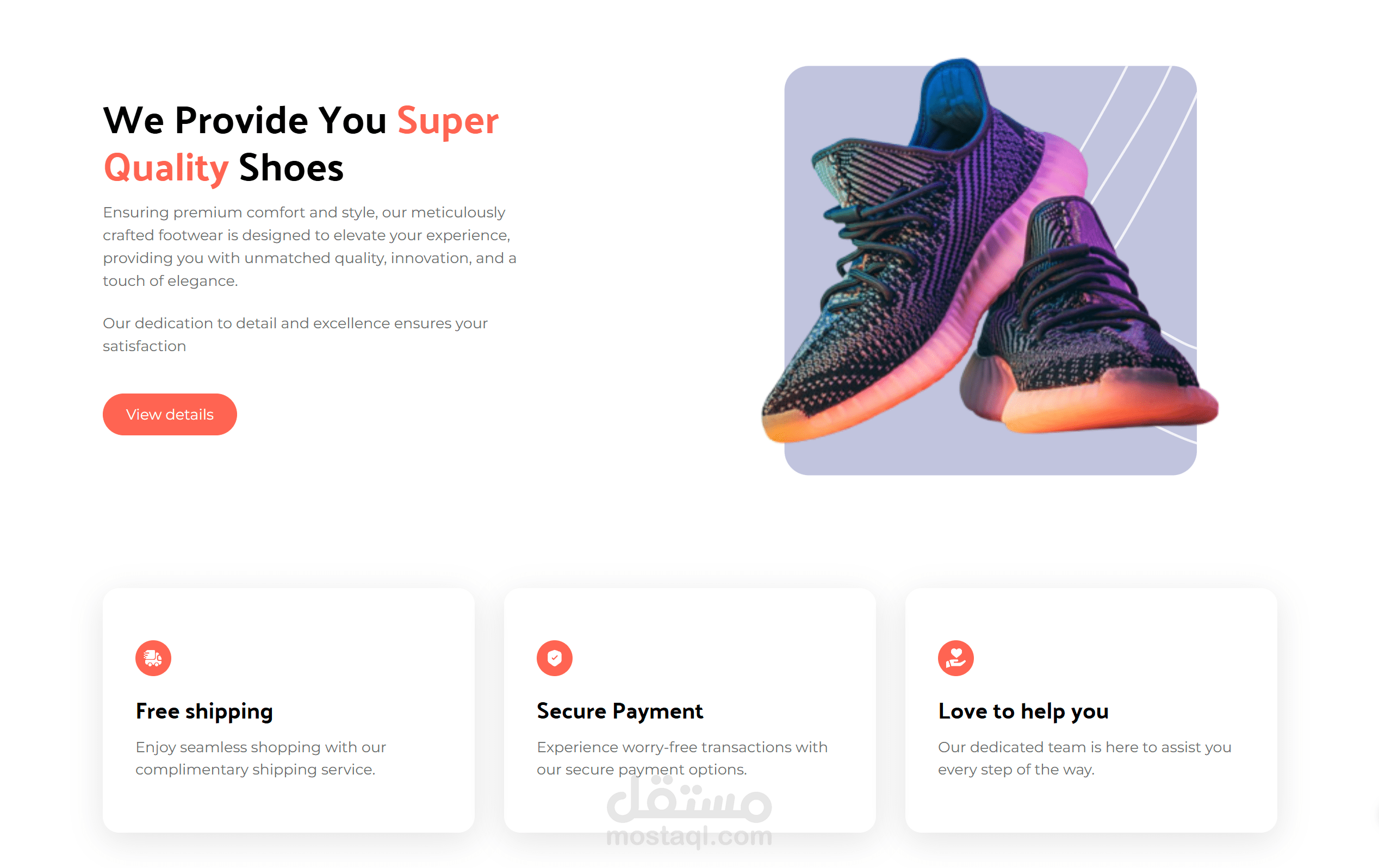
Task: Click the 'Our dedicated team' card description
Action: (1085, 758)
